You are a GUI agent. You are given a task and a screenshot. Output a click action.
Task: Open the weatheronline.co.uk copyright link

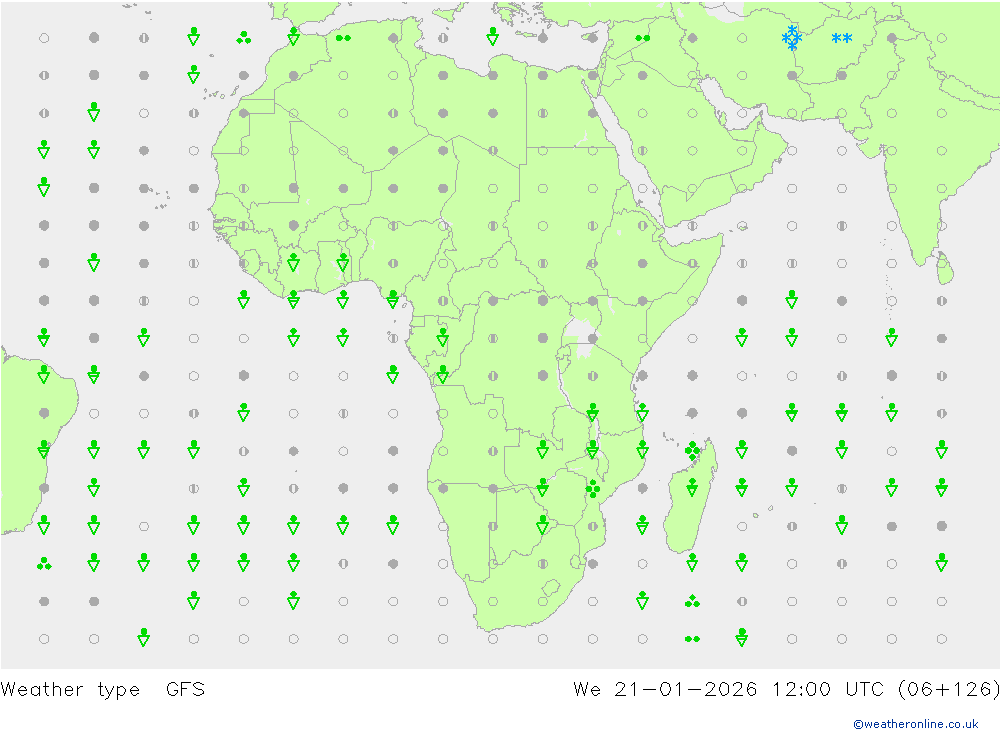[x=916, y=724]
